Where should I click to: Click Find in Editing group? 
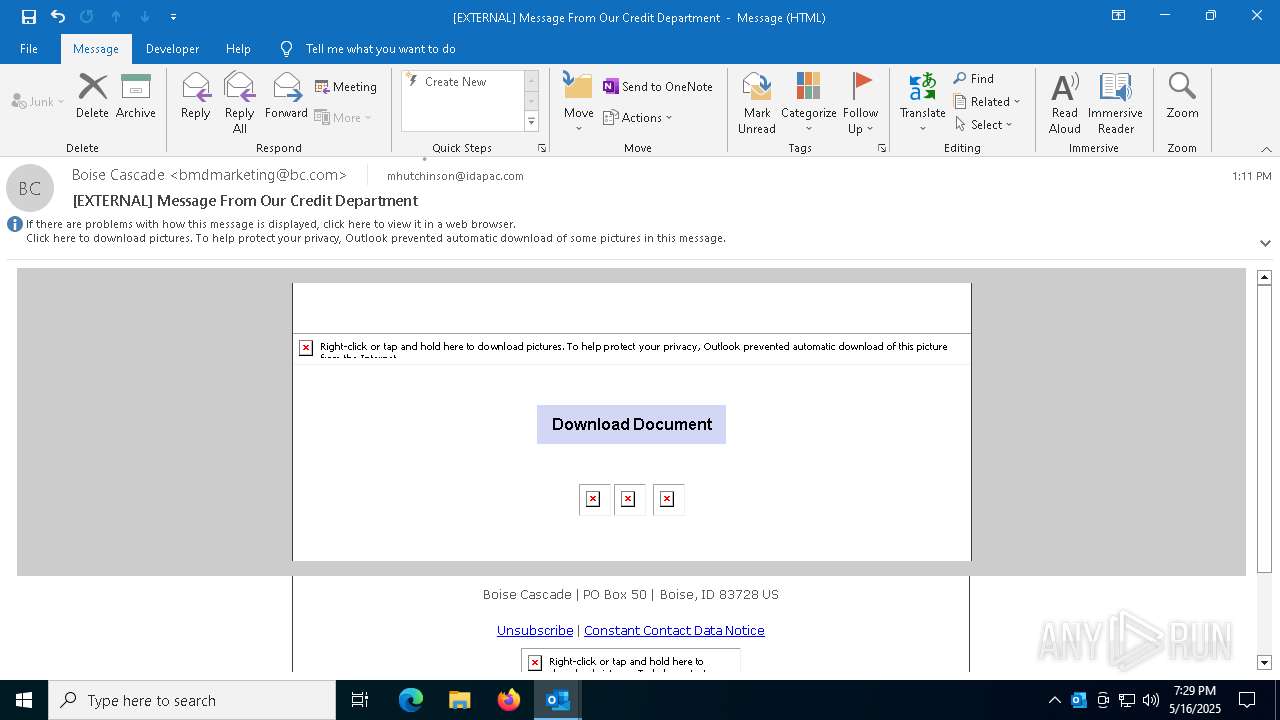pyautogui.click(x=974, y=79)
